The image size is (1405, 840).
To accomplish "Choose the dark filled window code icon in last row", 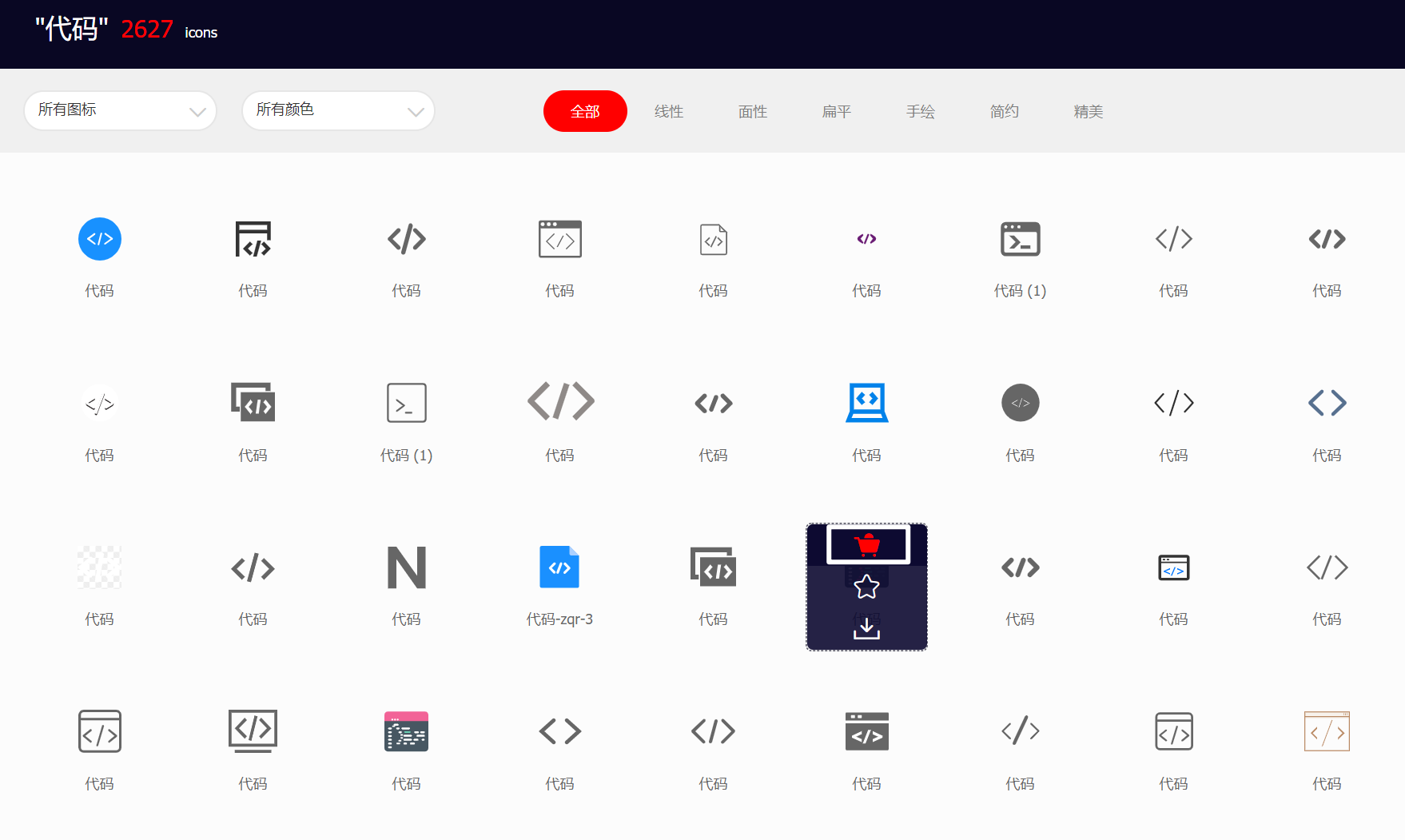I will click(867, 731).
